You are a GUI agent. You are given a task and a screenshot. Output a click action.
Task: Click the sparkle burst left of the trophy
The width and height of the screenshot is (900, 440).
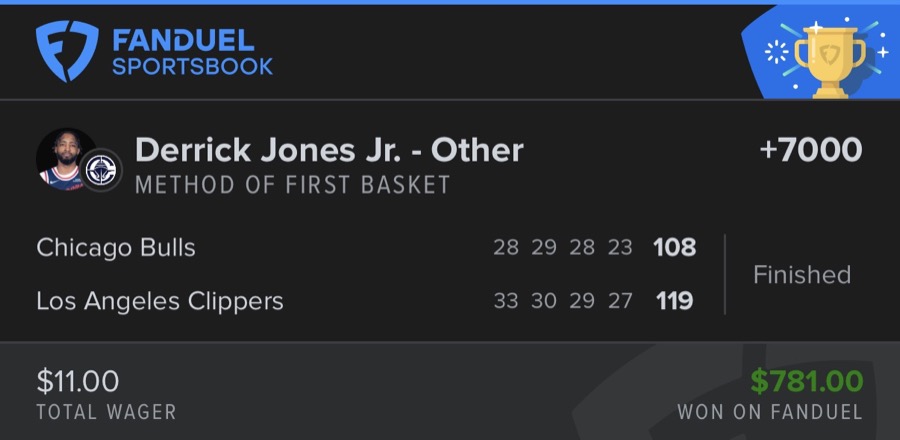[x=775, y=52]
